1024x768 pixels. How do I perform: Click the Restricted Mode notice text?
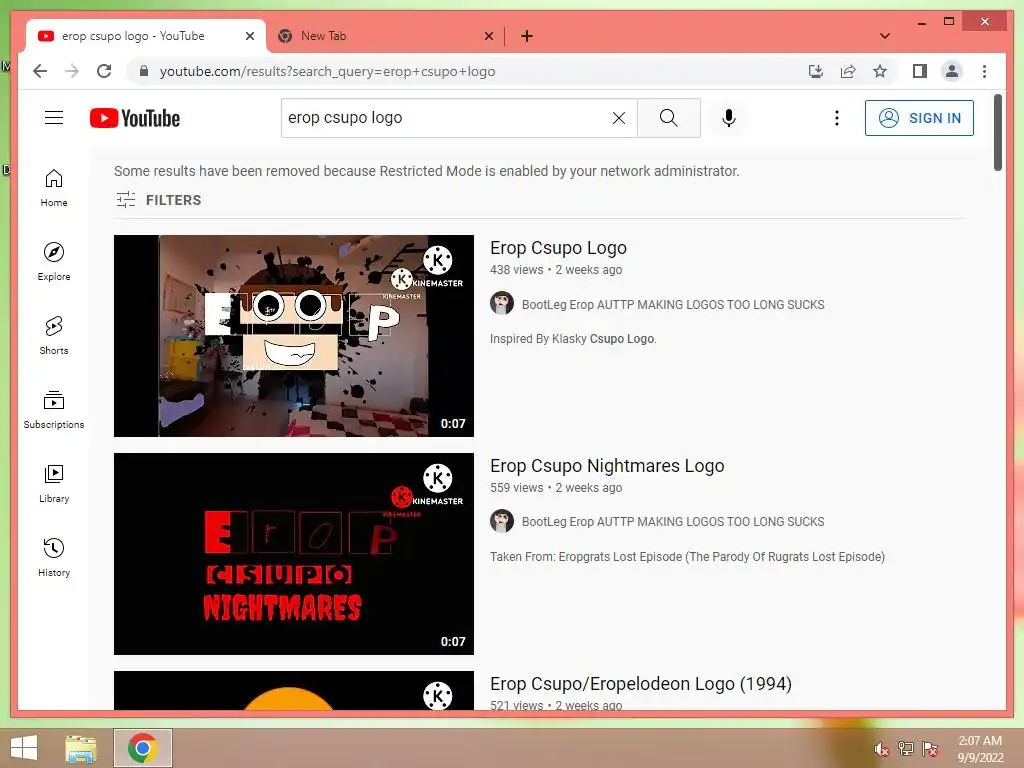(x=426, y=171)
